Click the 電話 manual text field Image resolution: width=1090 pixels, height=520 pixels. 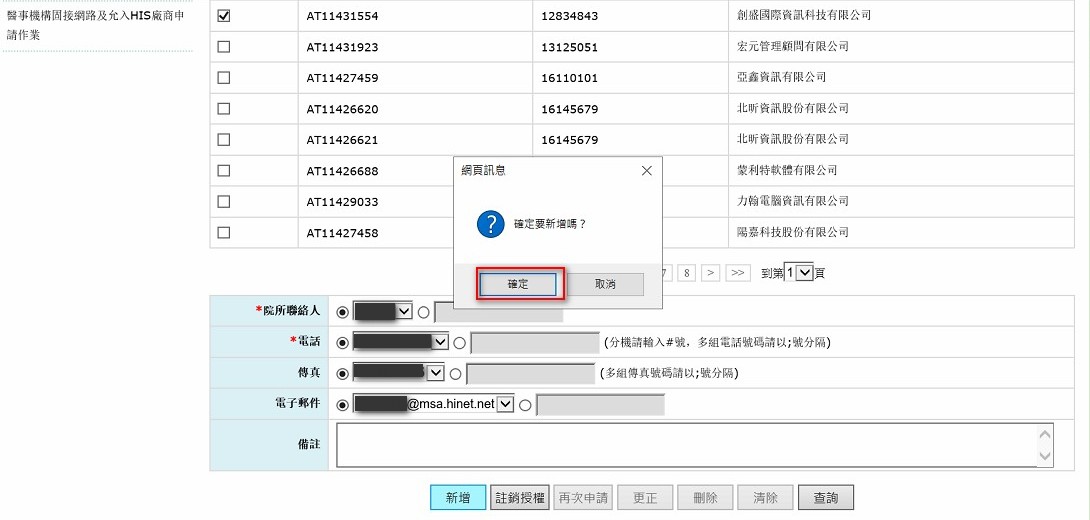point(535,343)
